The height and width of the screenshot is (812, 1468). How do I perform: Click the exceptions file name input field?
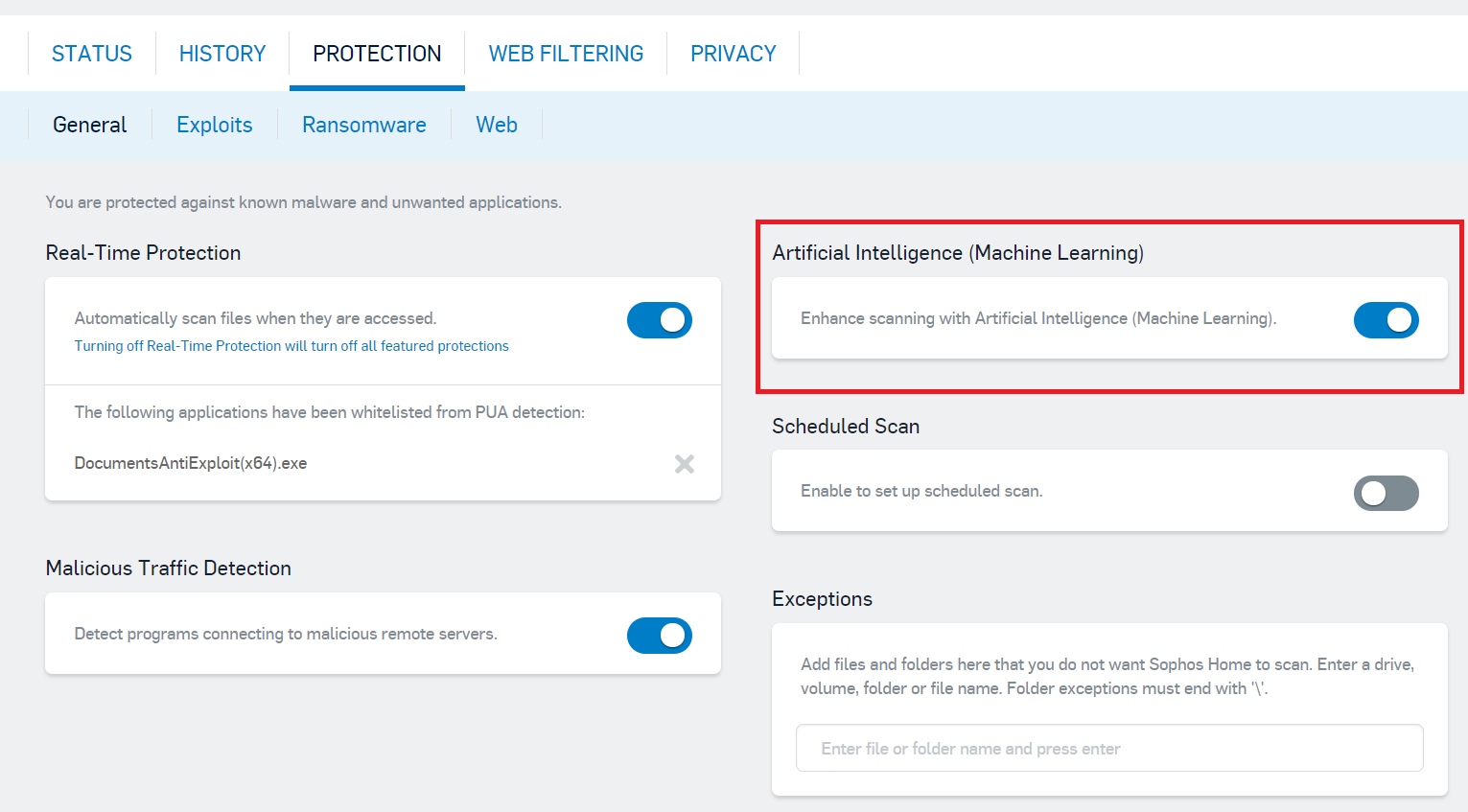click(x=1109, y=748)
